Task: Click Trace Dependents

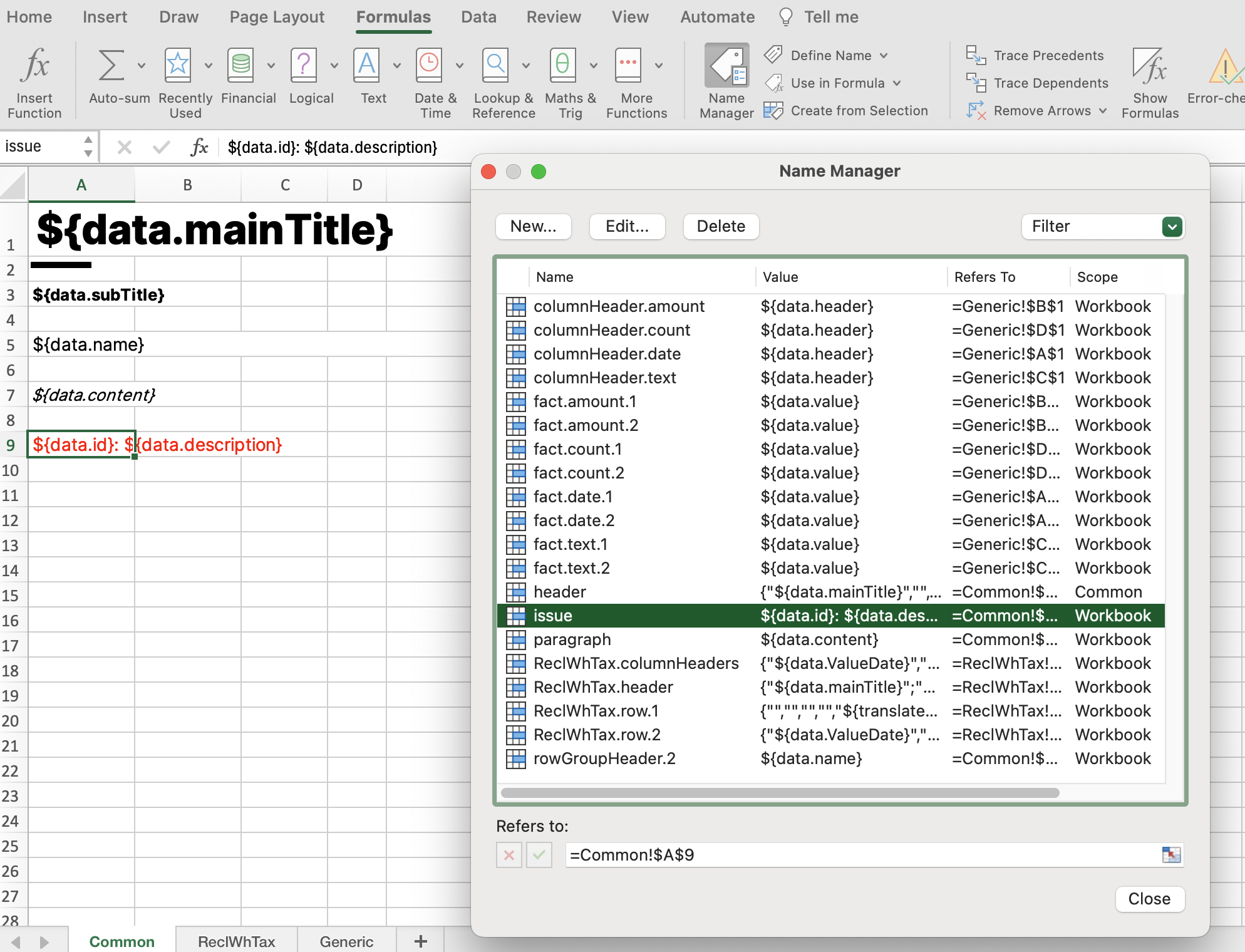Action: [1036, 83]
